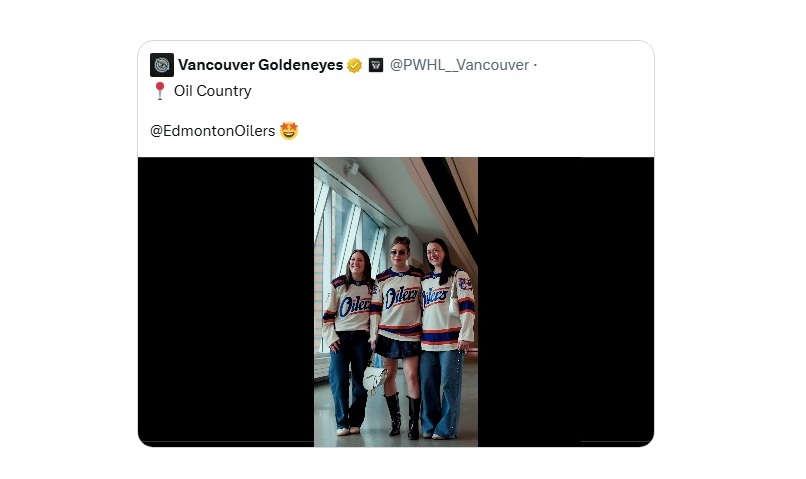Viewport: 806px width, 479px height.
Task: Click the "Oil Country" post text
Action: [213, 91]
